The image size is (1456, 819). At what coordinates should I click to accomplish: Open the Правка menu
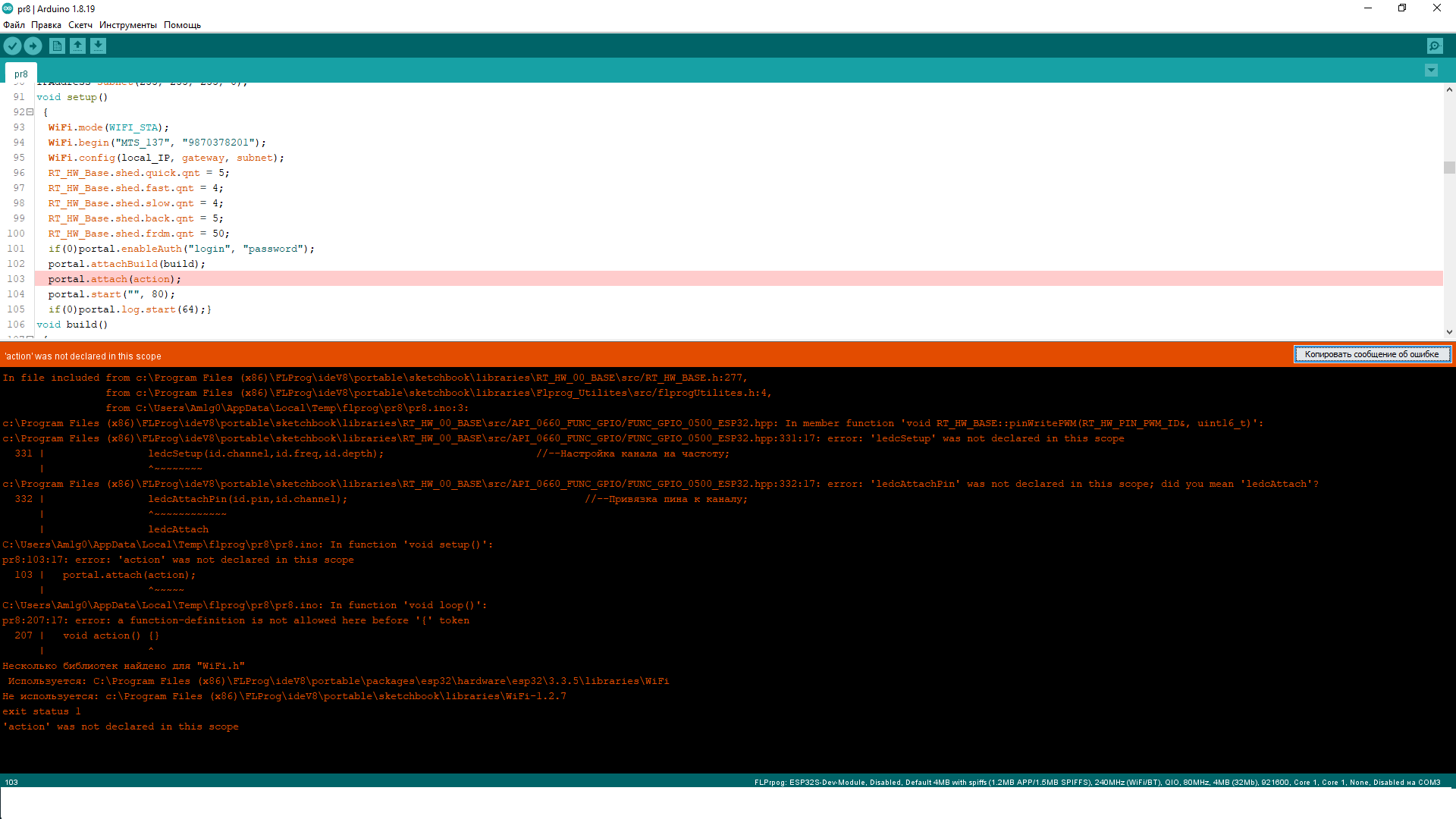click(x=46, y=25)
